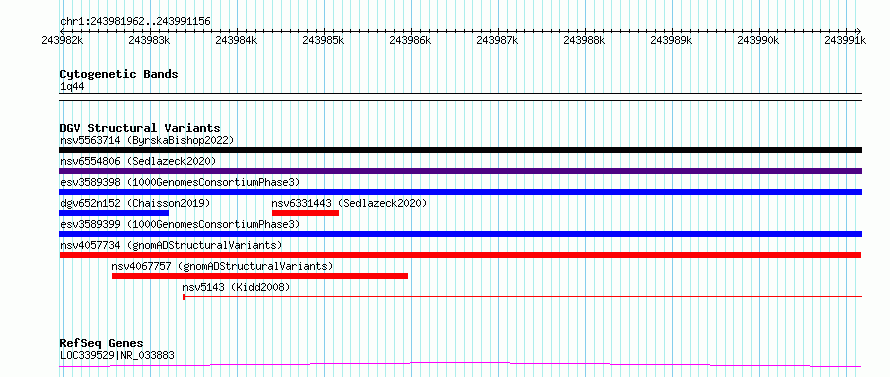Click the red nsv6331443 variant bar
The image size is (890, 377).
[x=305, y=213]
